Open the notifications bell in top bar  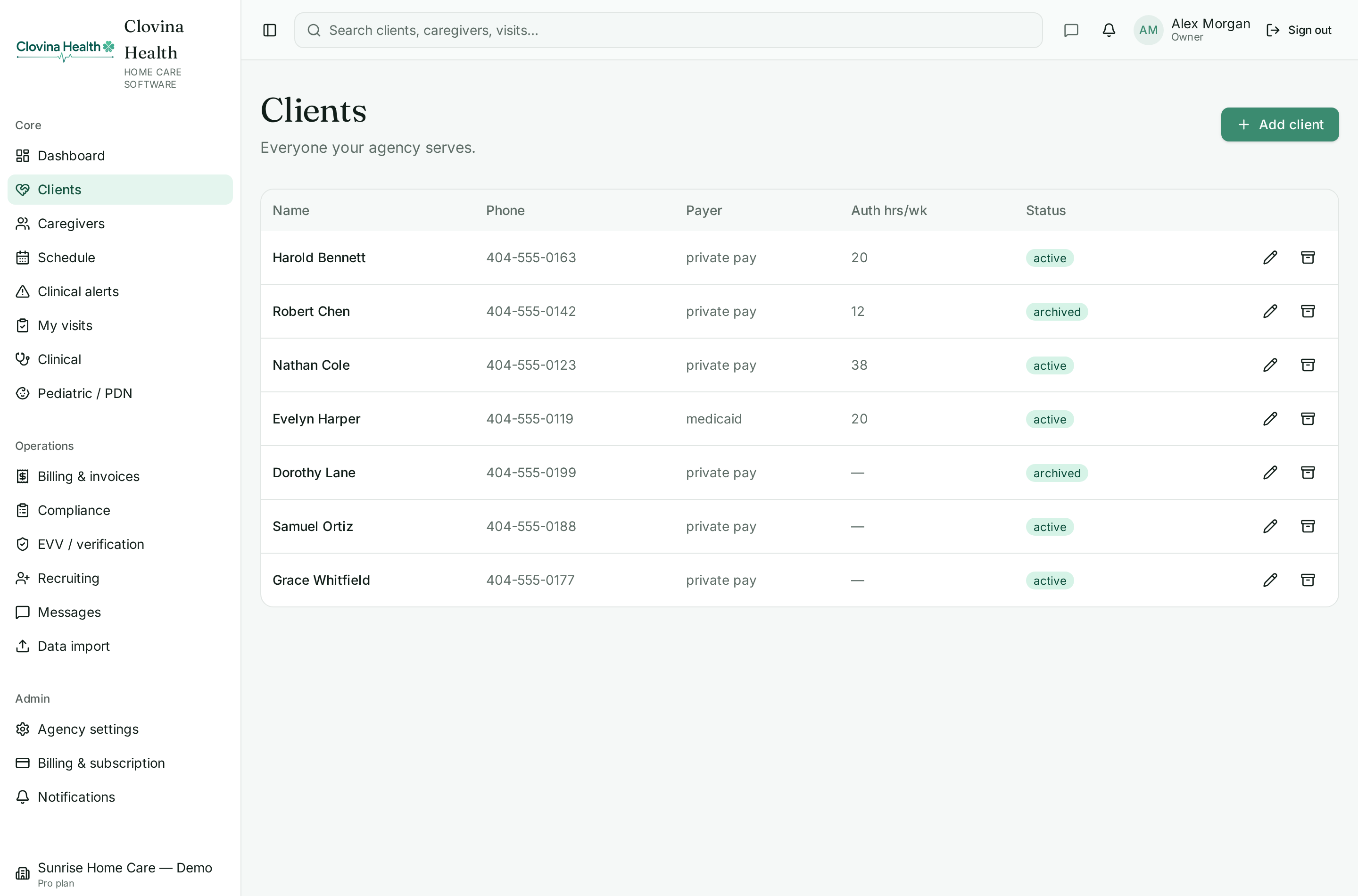tap(1109, 30)
